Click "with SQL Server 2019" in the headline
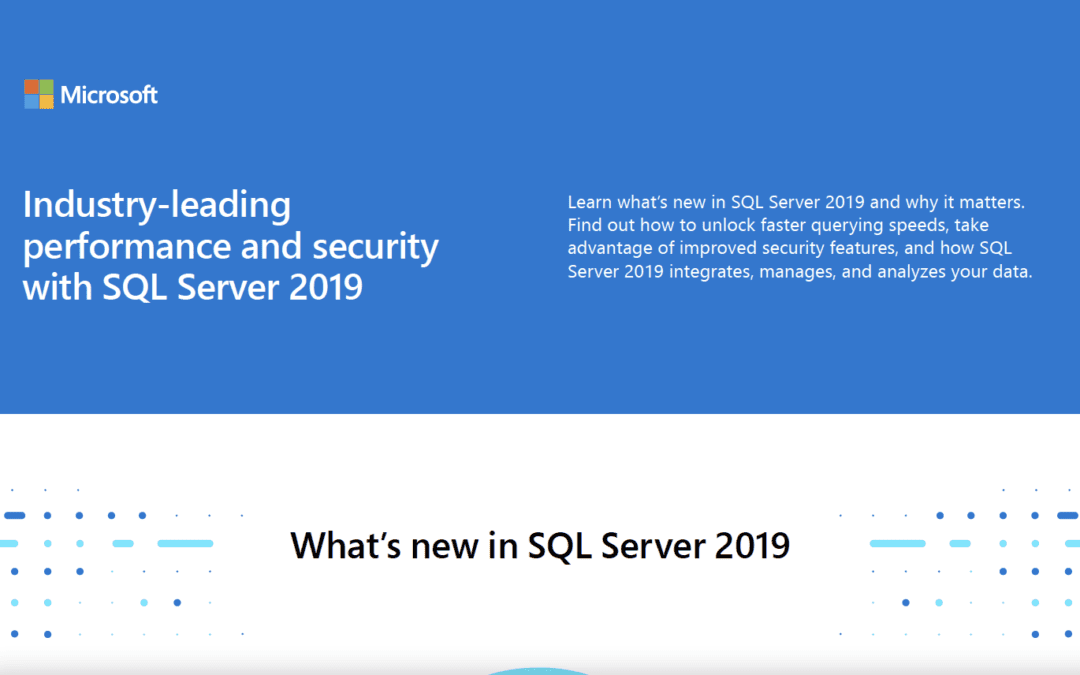Image resolution: width=1080 pixels, height=675 pixels. [192, 287]
